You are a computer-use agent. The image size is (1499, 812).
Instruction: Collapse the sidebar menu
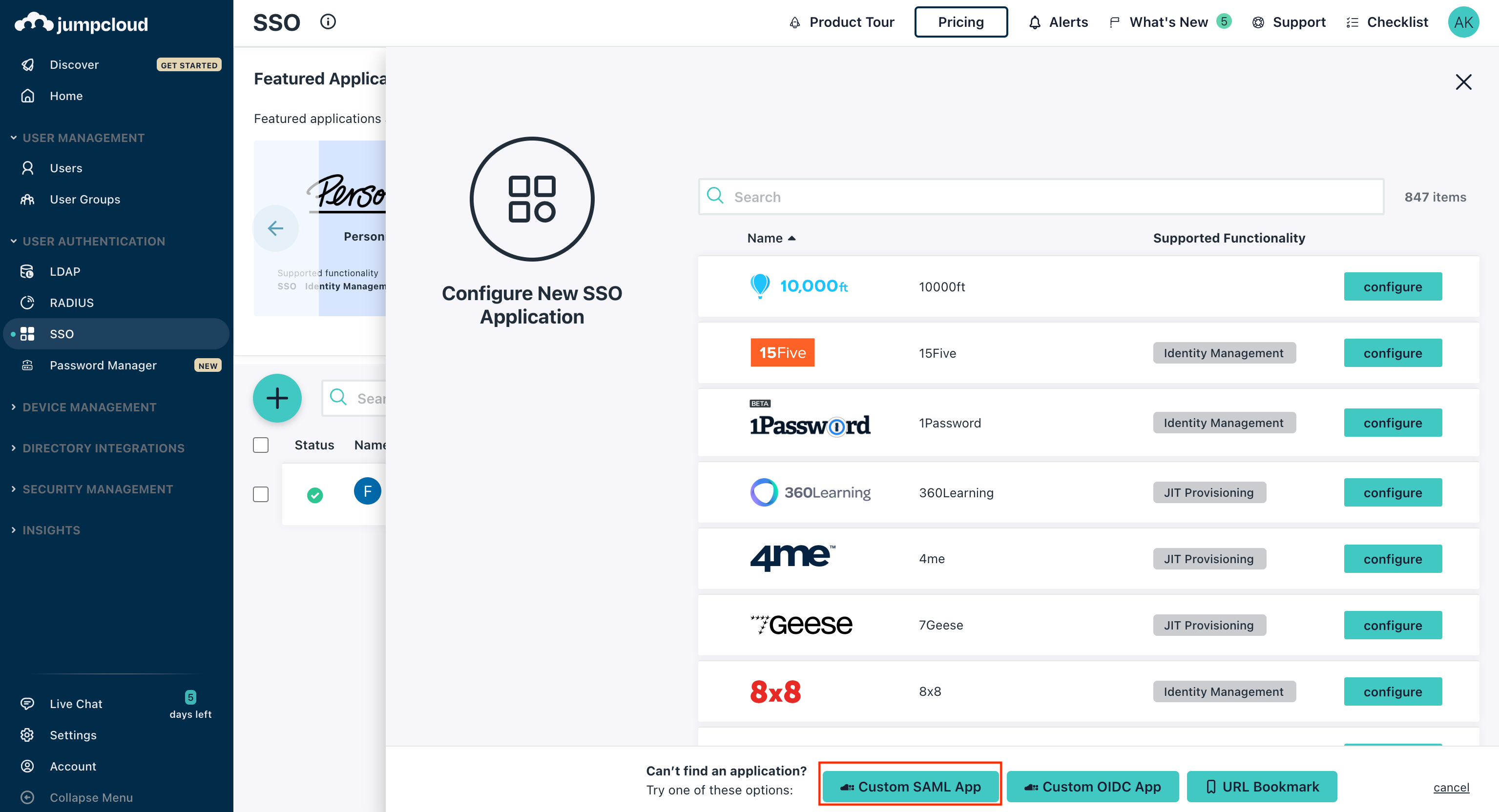(x=91, y=797)
